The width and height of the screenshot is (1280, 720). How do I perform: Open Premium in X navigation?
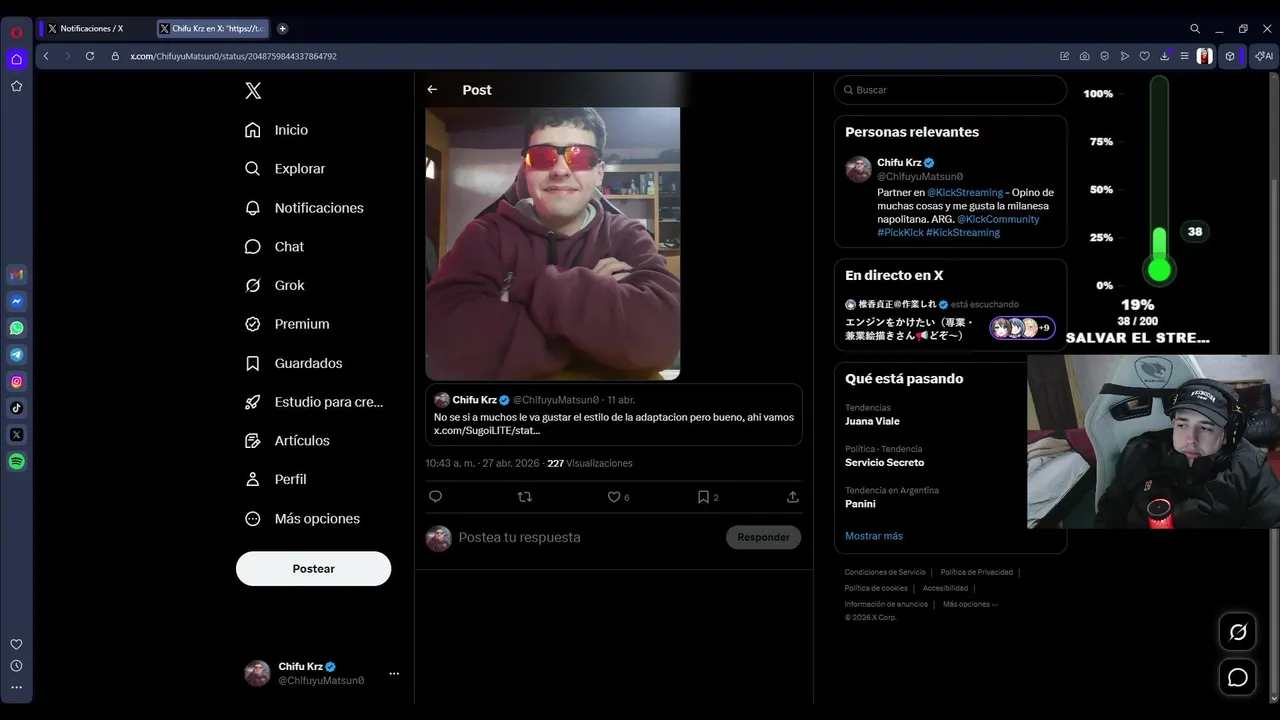[288, 324]
